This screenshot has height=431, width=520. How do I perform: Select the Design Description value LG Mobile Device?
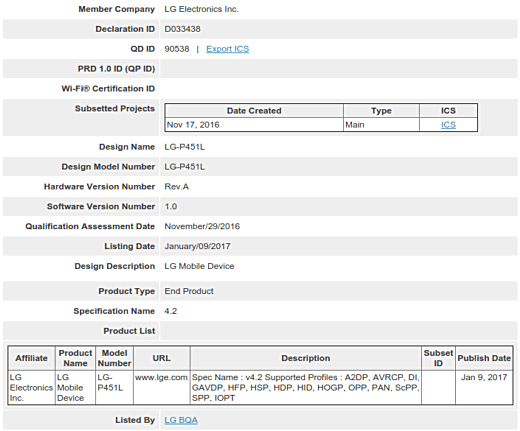(x=199, y=266)
